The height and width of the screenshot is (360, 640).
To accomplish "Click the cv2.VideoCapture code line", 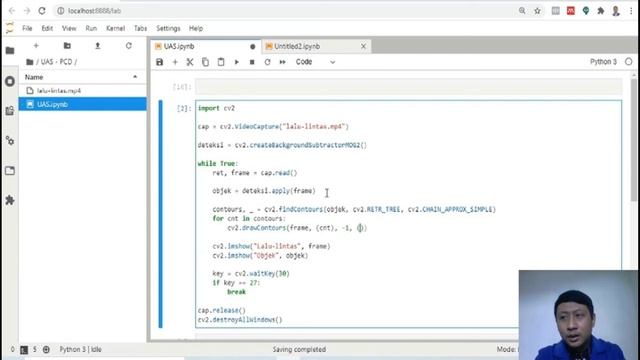I will 273,127.
